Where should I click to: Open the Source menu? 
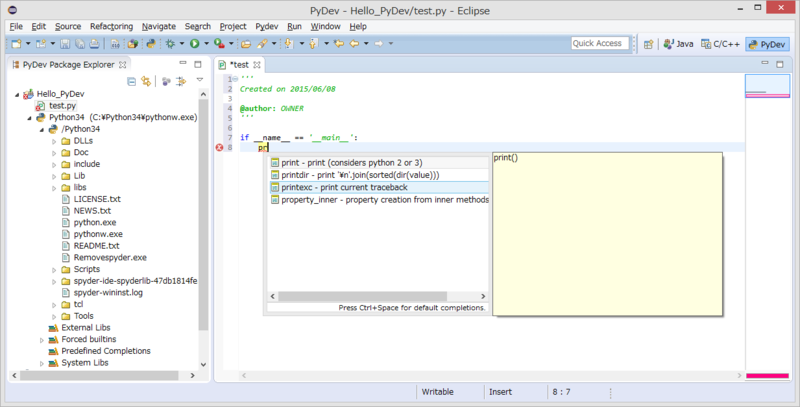pos(68,27)
